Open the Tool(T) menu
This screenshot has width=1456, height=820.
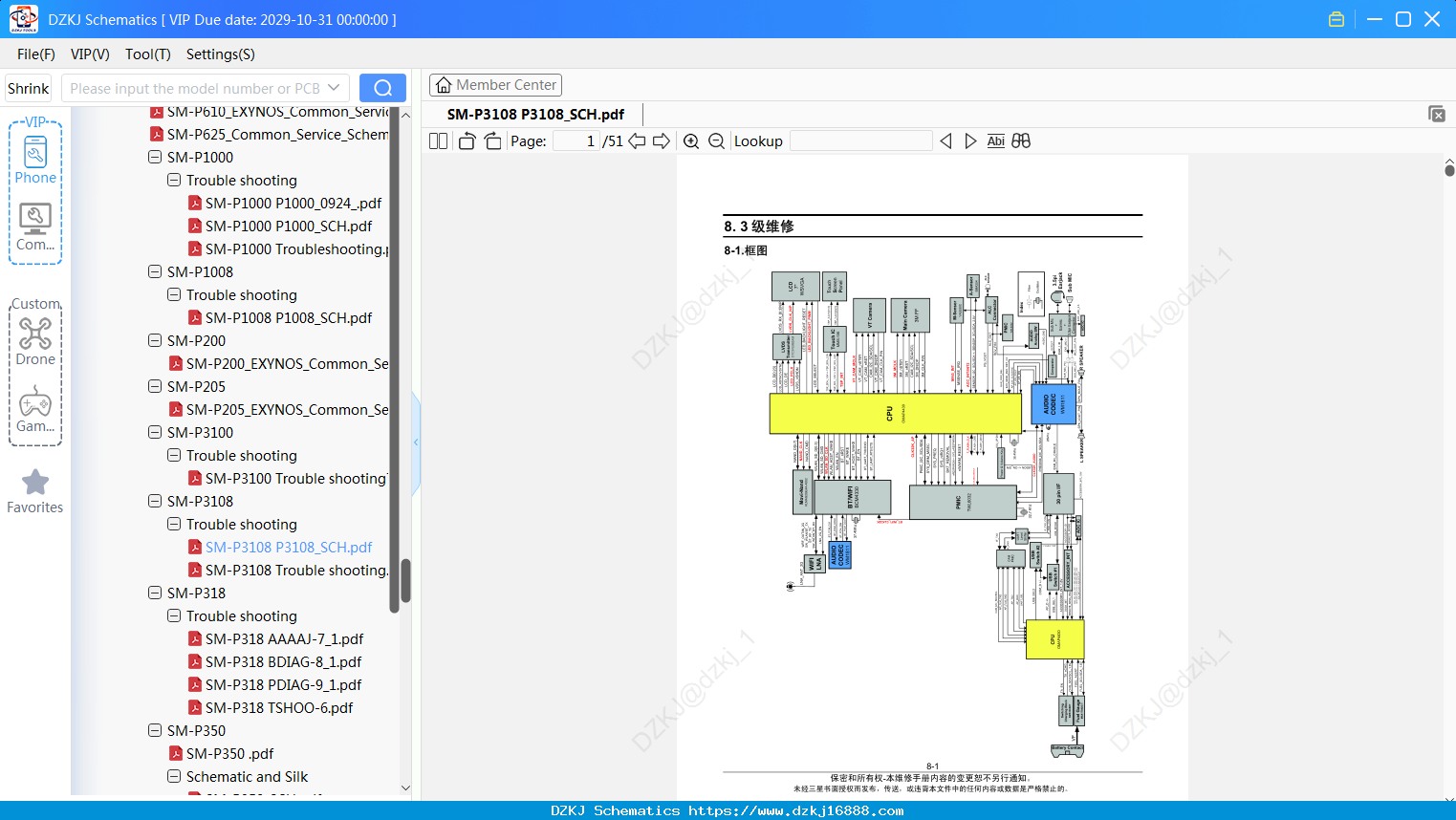[148, 54]
